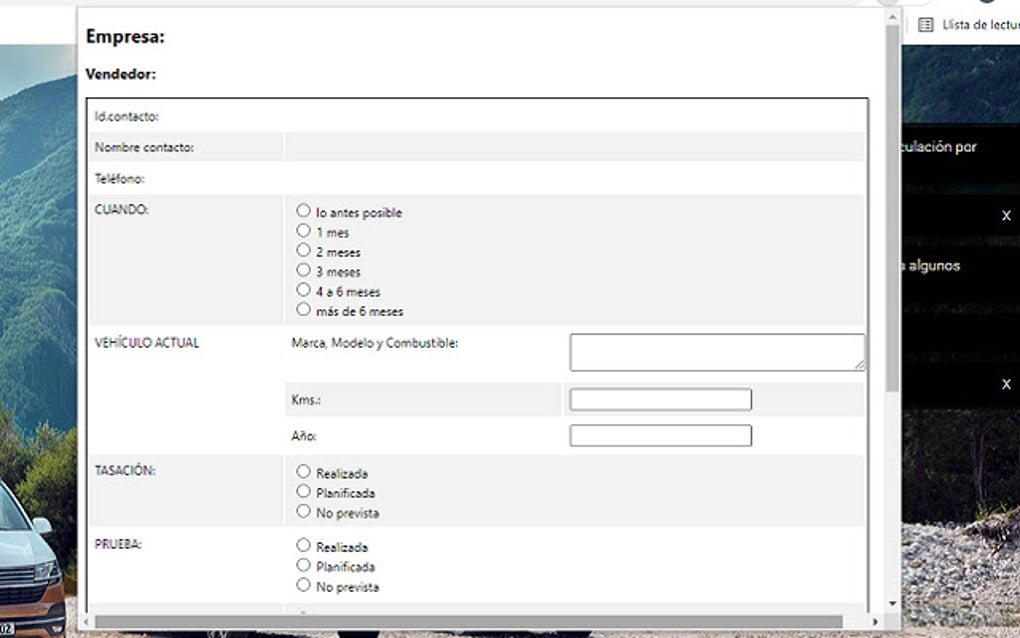Image resolution: width=1020 pixels, height=638 pixels.
Task: Click the Marca, Modelo y Combustible text area
Action: [x=715, y=350]
